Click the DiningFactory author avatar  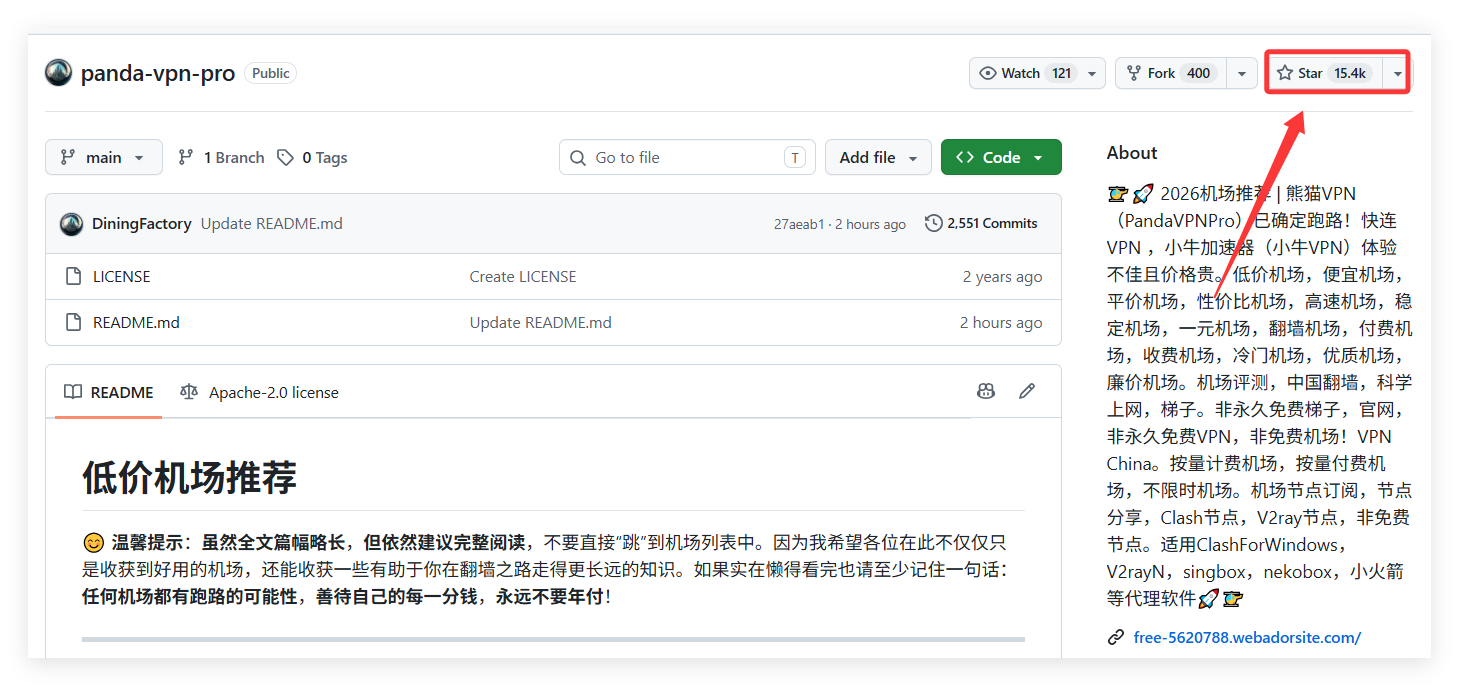(x=71, y=224)
